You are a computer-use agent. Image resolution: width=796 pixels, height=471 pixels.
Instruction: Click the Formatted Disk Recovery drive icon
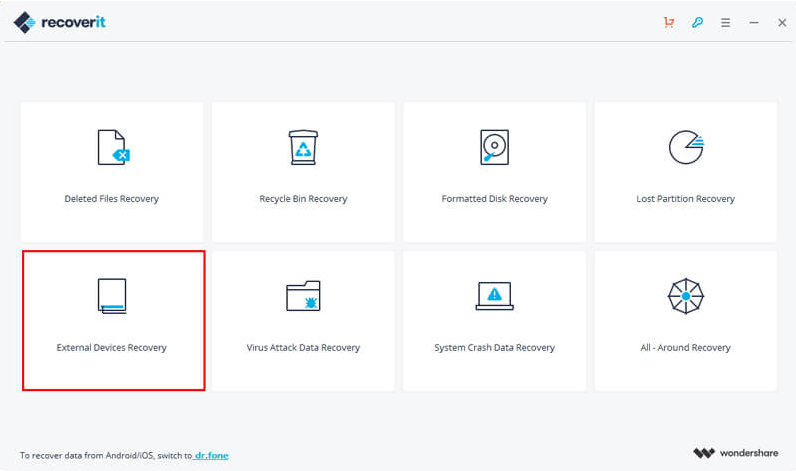coord(494,147)
